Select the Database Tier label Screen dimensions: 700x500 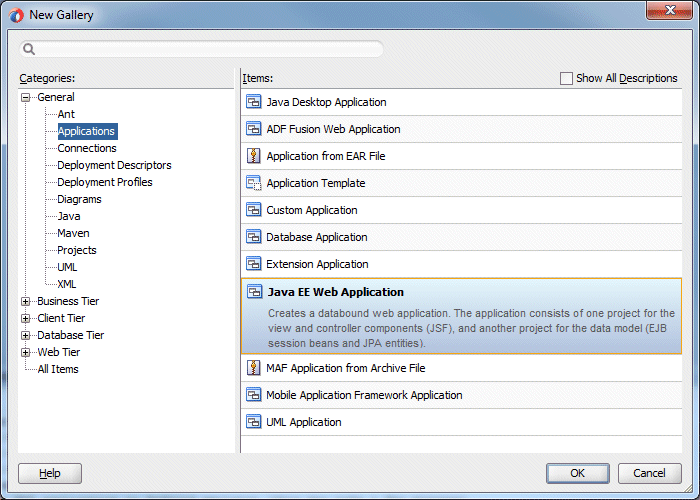point(71,335)
